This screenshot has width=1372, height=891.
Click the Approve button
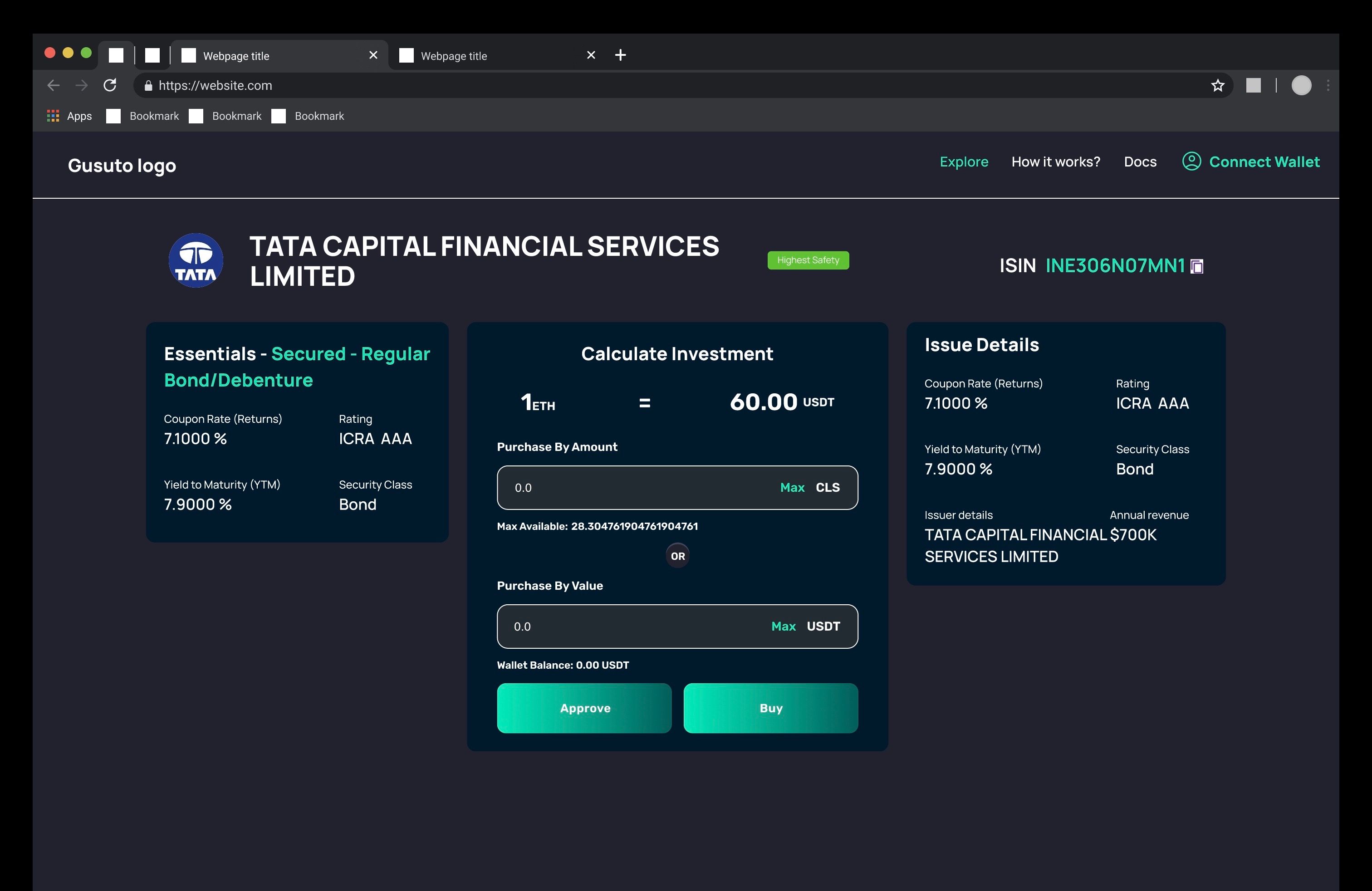(584, 708)
